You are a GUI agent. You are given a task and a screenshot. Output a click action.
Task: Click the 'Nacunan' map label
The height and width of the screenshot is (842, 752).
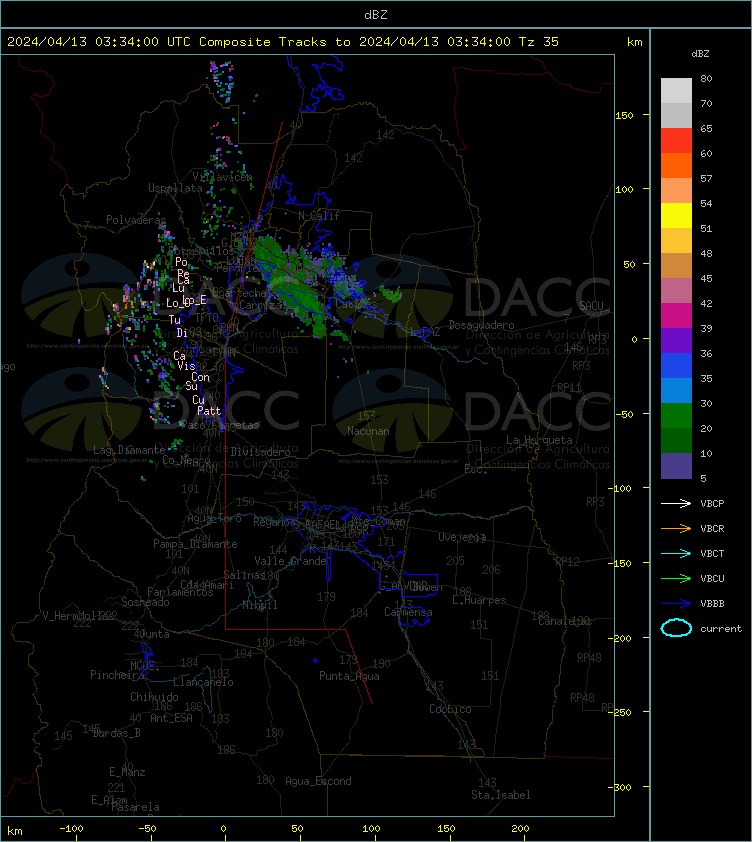tap(368, 431)
